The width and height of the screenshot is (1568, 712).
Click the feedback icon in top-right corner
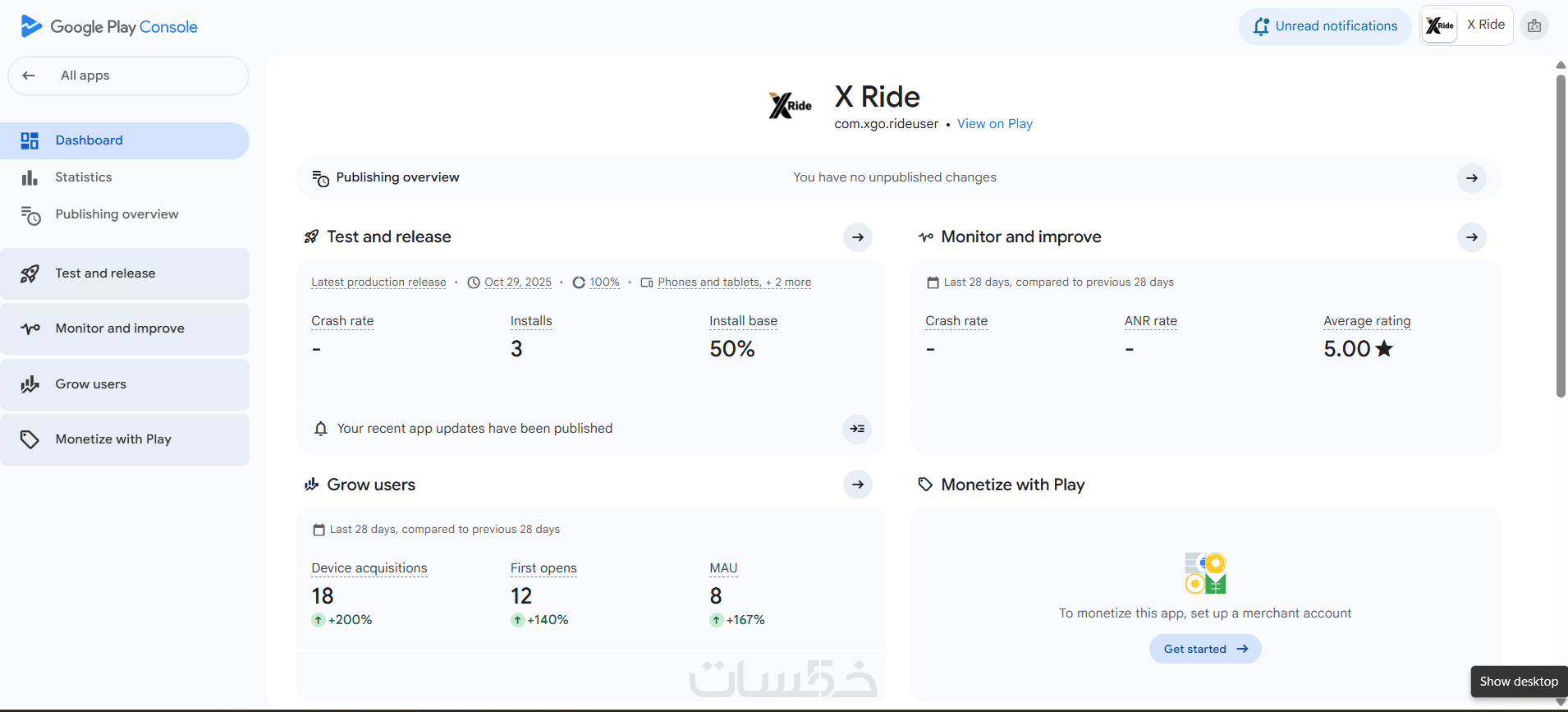(x=1534, y=26)
